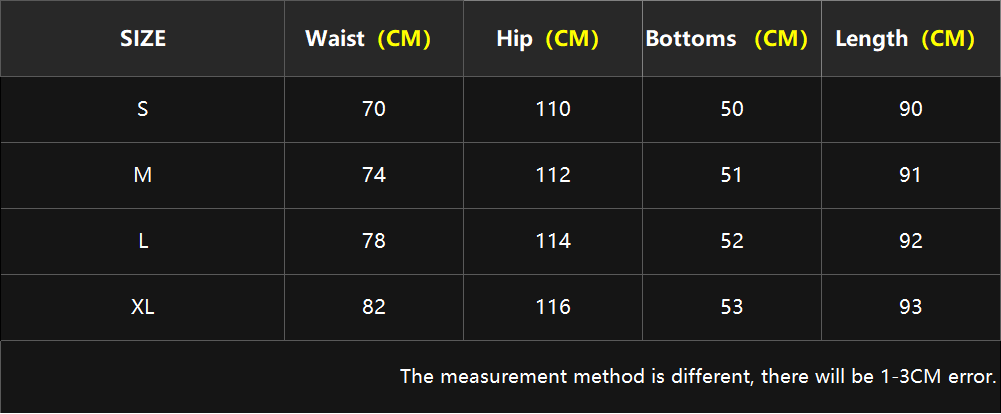Click waist value 78 in L row

click(x=373, y=242)
